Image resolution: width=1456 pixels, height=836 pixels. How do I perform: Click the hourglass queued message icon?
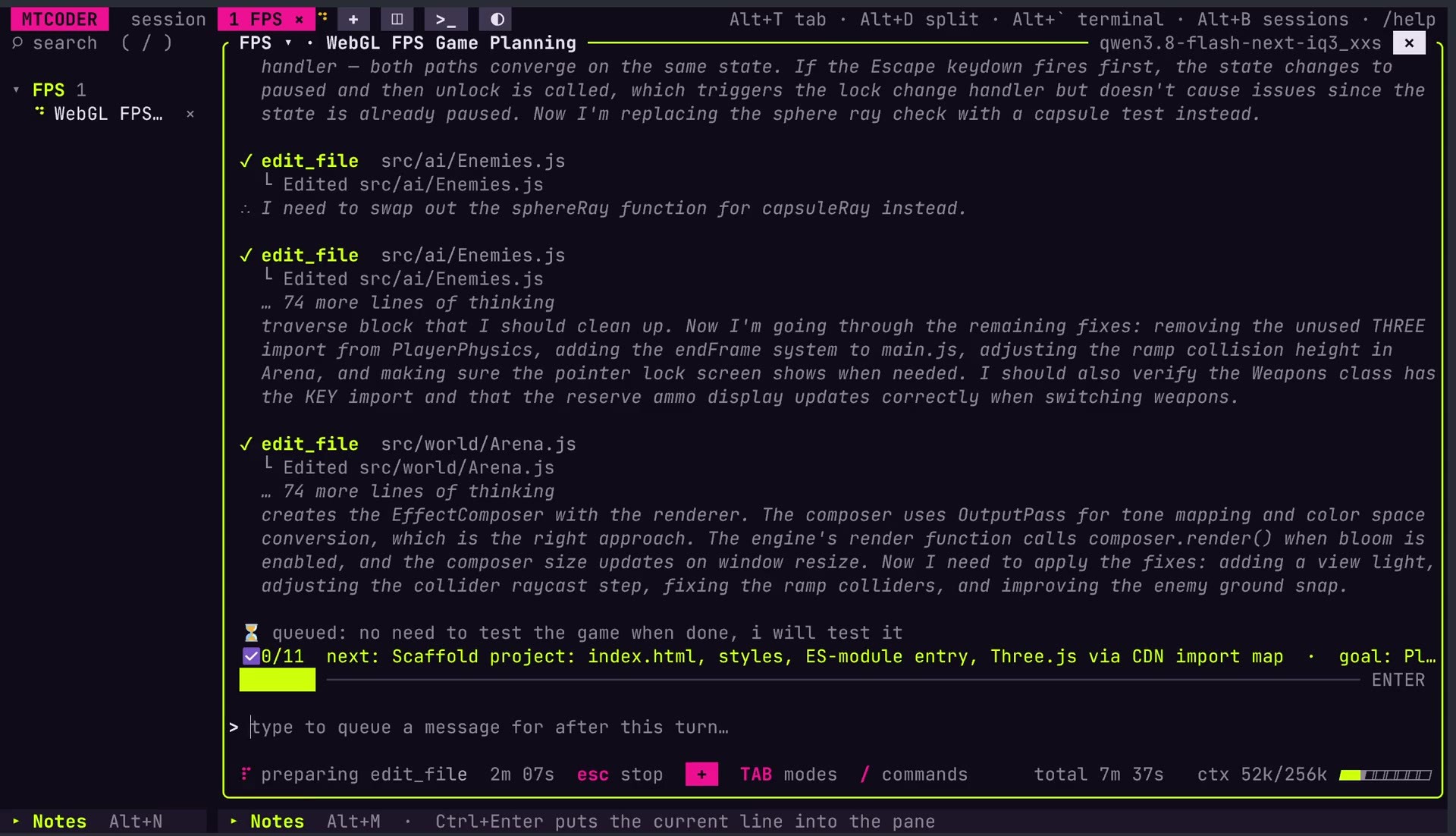point(251,633)
